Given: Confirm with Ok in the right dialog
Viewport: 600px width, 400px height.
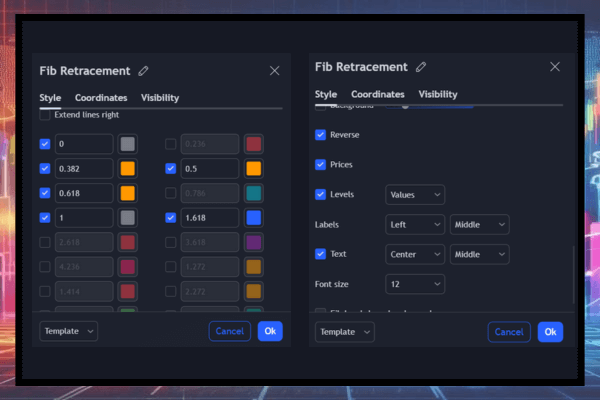Looking at the screenshot, I should pyautogui.click(x=550, y=332).
